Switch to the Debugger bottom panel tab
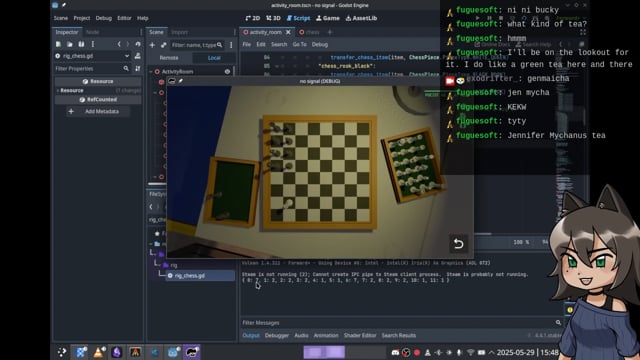This screenshot has width=640, height=360. [277, 336]
